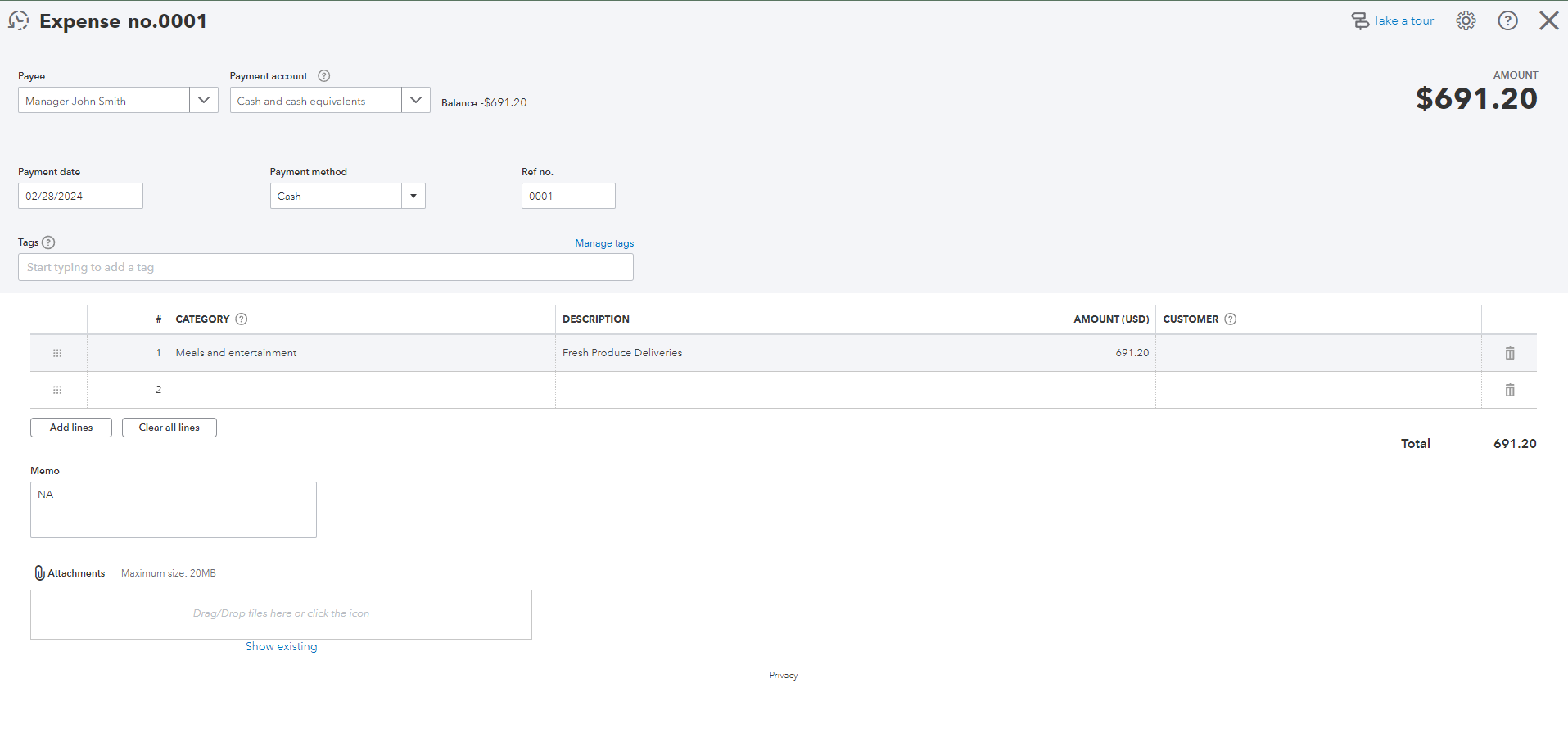1568x733 pixels.
Task: Show Tags help tooltip
Action: [48, 242]
